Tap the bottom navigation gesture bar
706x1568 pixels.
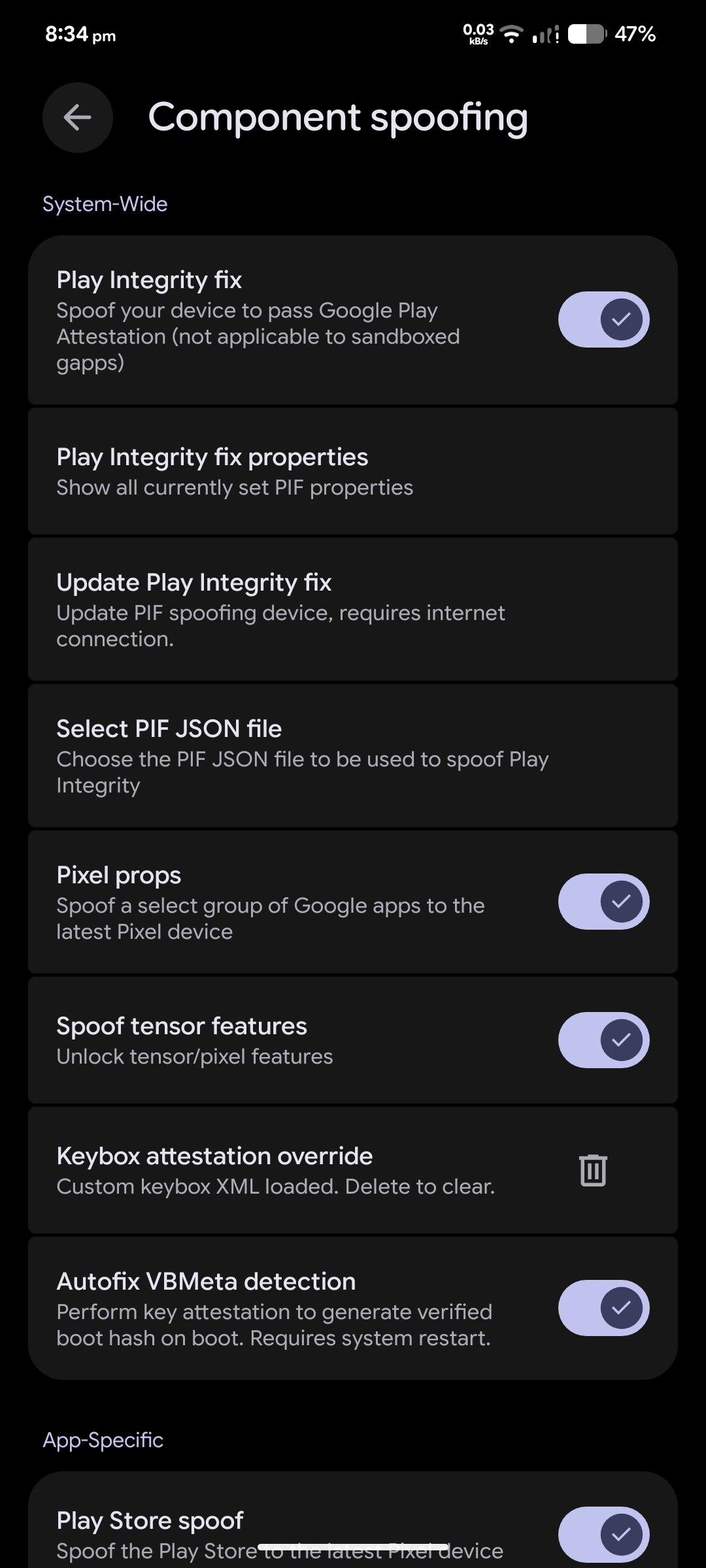[x=353, y=1547]
